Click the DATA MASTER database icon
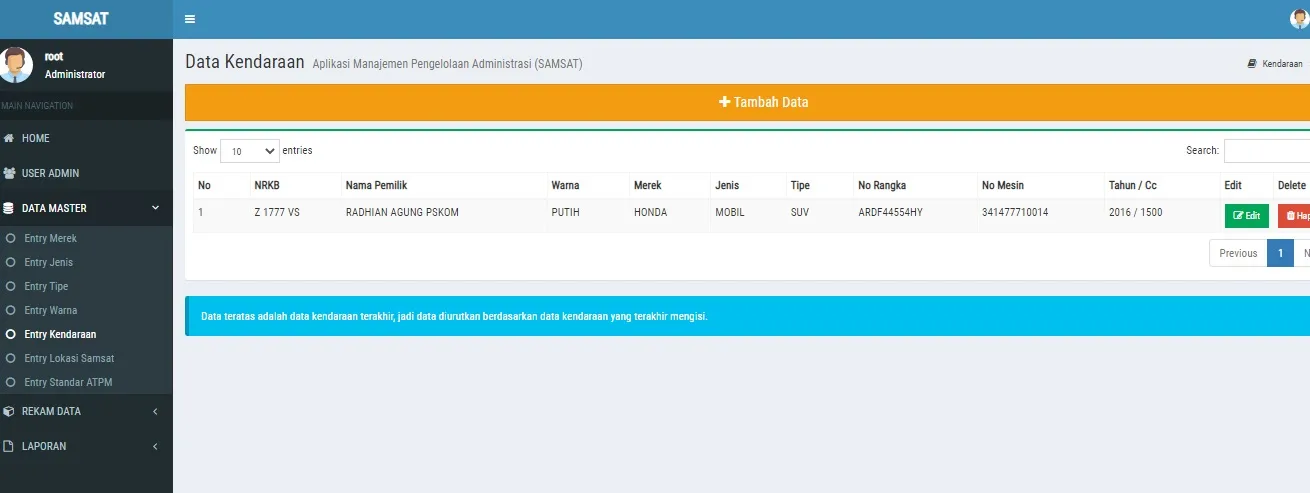The image size is (1310, 493). [10, 208]
